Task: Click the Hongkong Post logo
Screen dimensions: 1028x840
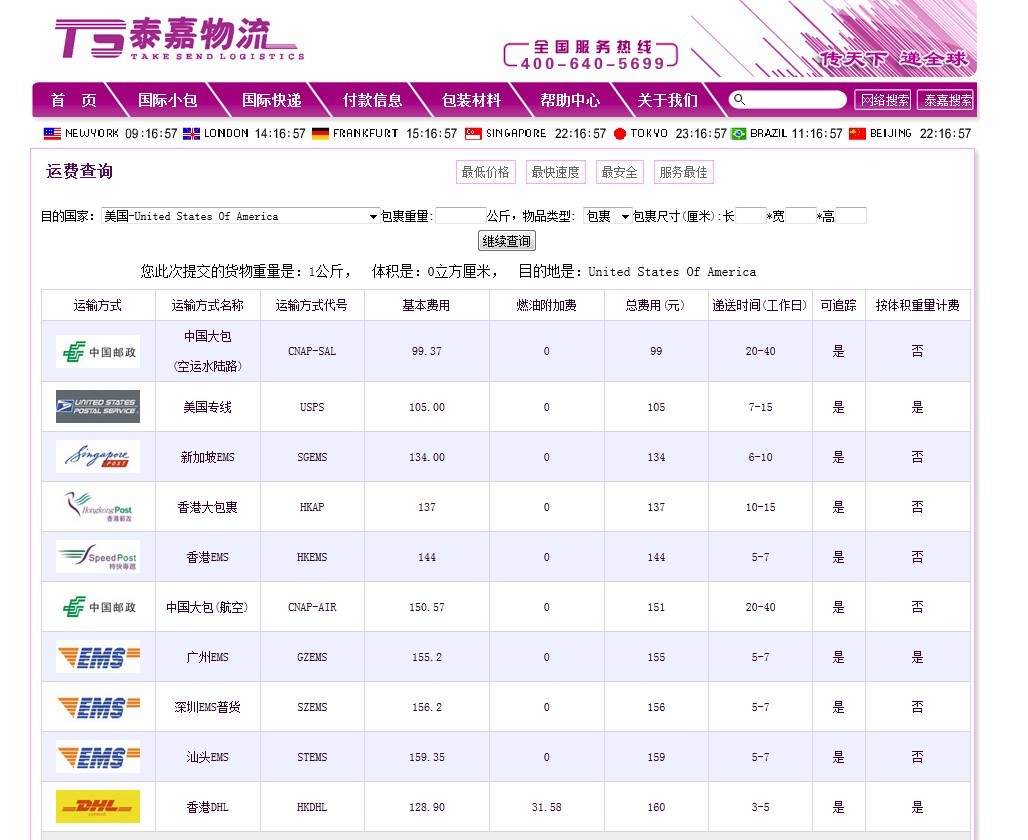Action: [x=98, y=507]
